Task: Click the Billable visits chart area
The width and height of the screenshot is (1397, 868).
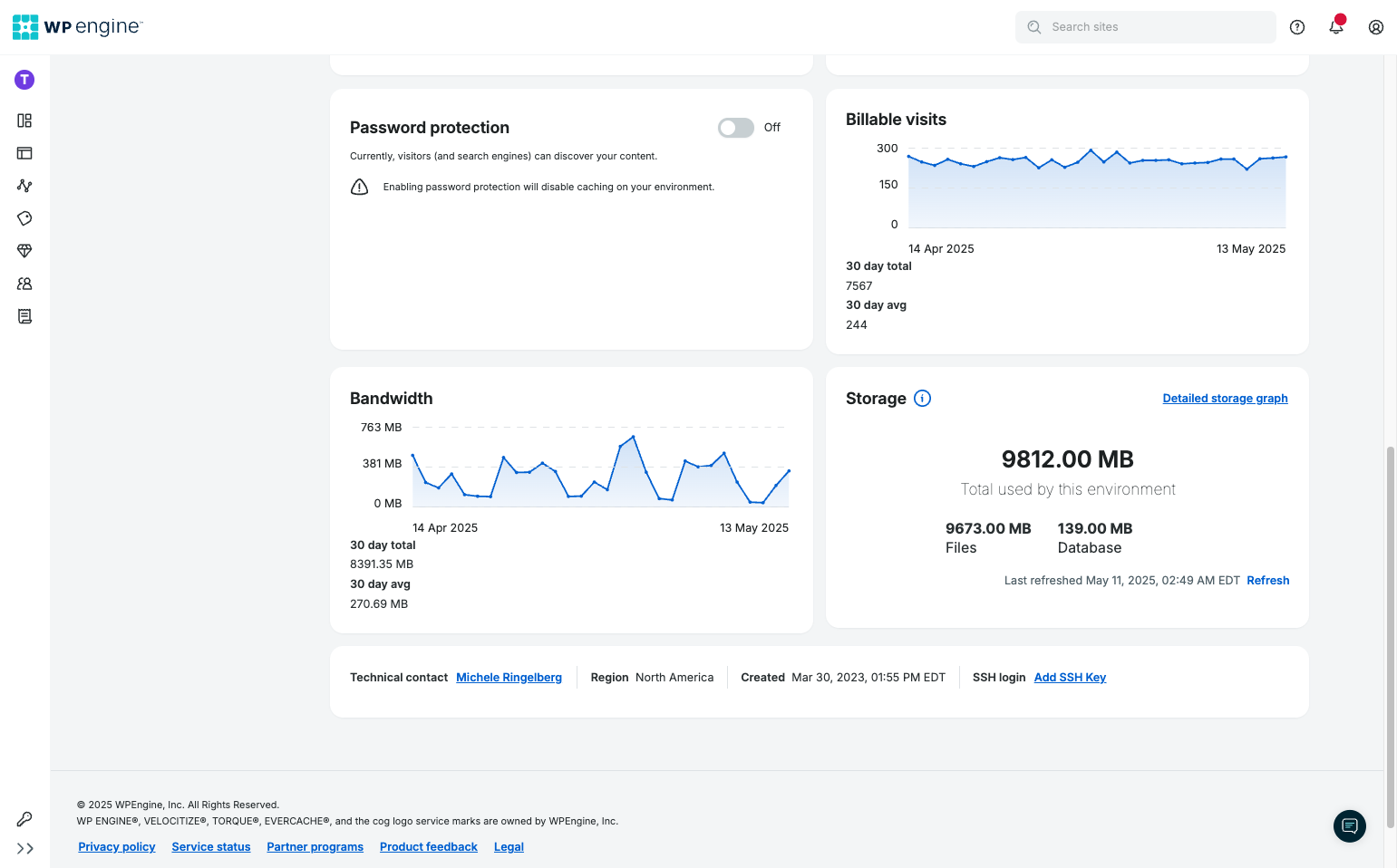Action: [x=1097, y=188]
